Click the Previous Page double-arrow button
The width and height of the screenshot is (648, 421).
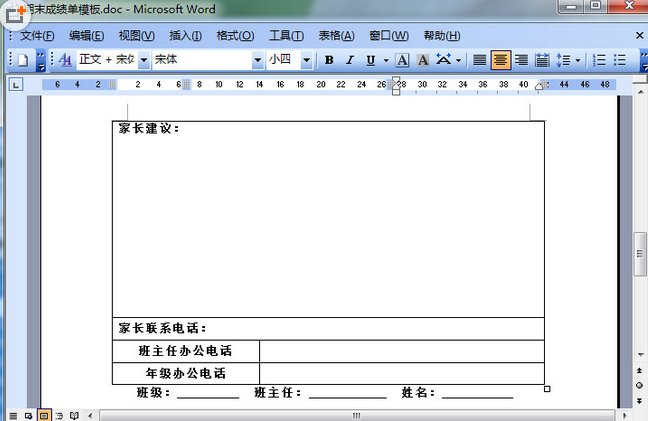640,371
